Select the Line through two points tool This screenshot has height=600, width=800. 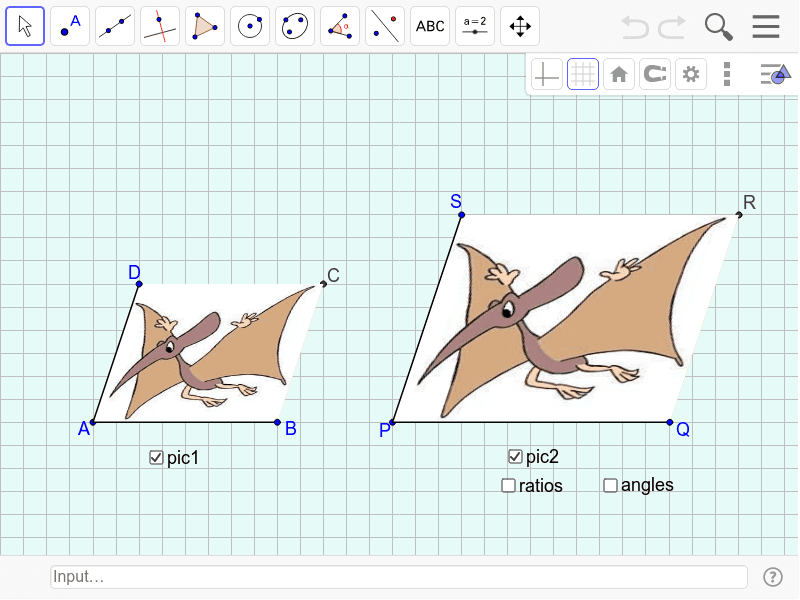coord(115,26)
